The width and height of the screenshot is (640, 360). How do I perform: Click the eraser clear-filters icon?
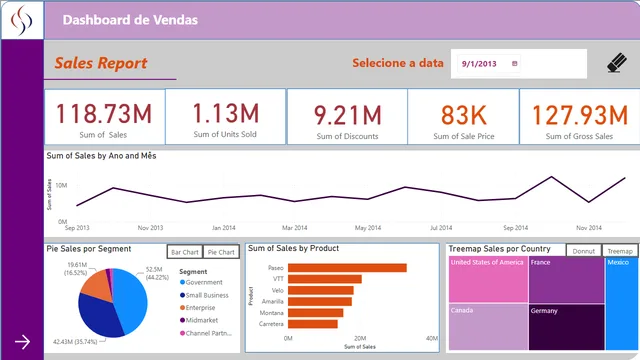coord(617,63)
